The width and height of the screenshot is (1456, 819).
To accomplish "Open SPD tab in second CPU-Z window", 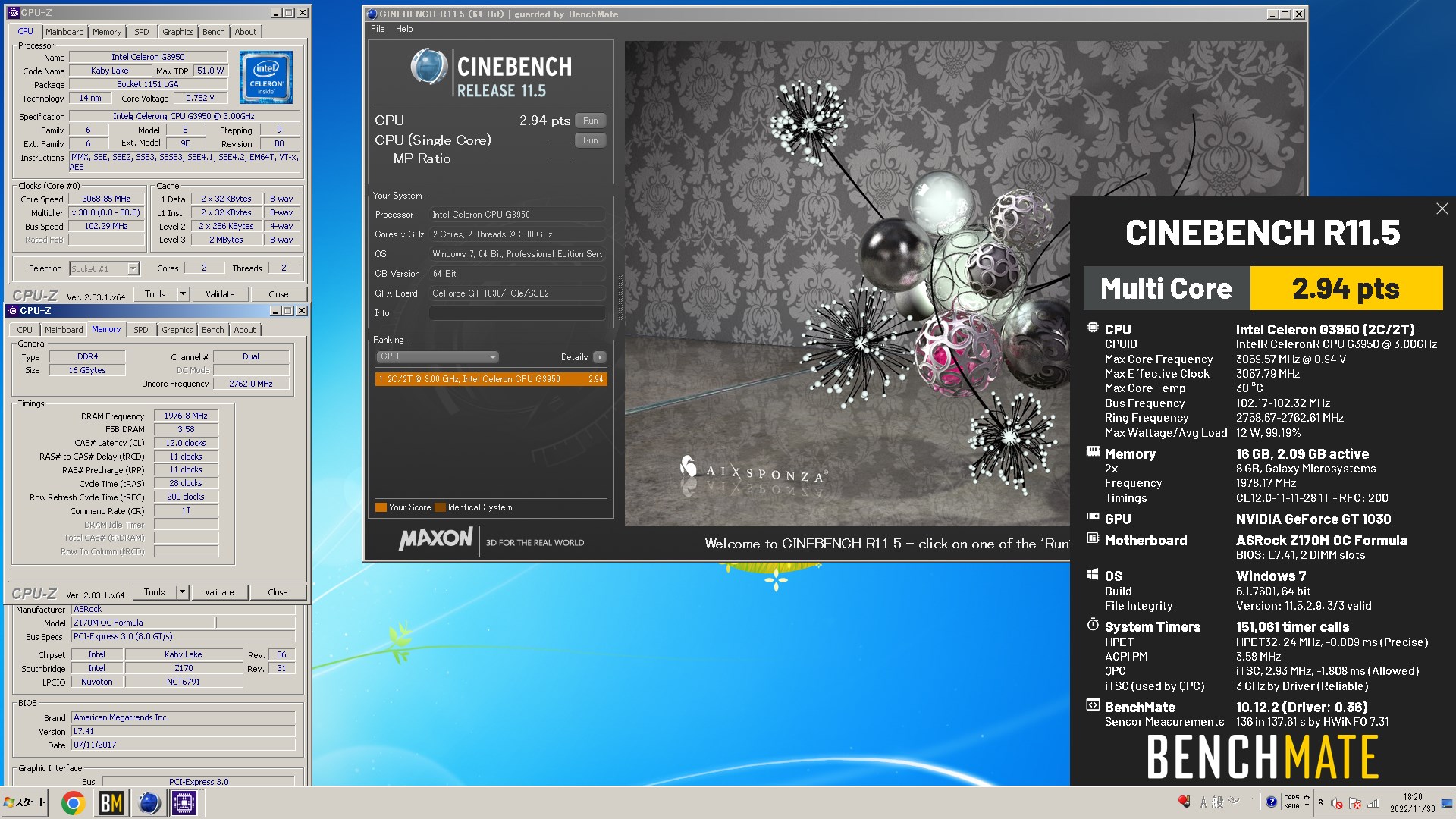I will (x=141, y=330).
